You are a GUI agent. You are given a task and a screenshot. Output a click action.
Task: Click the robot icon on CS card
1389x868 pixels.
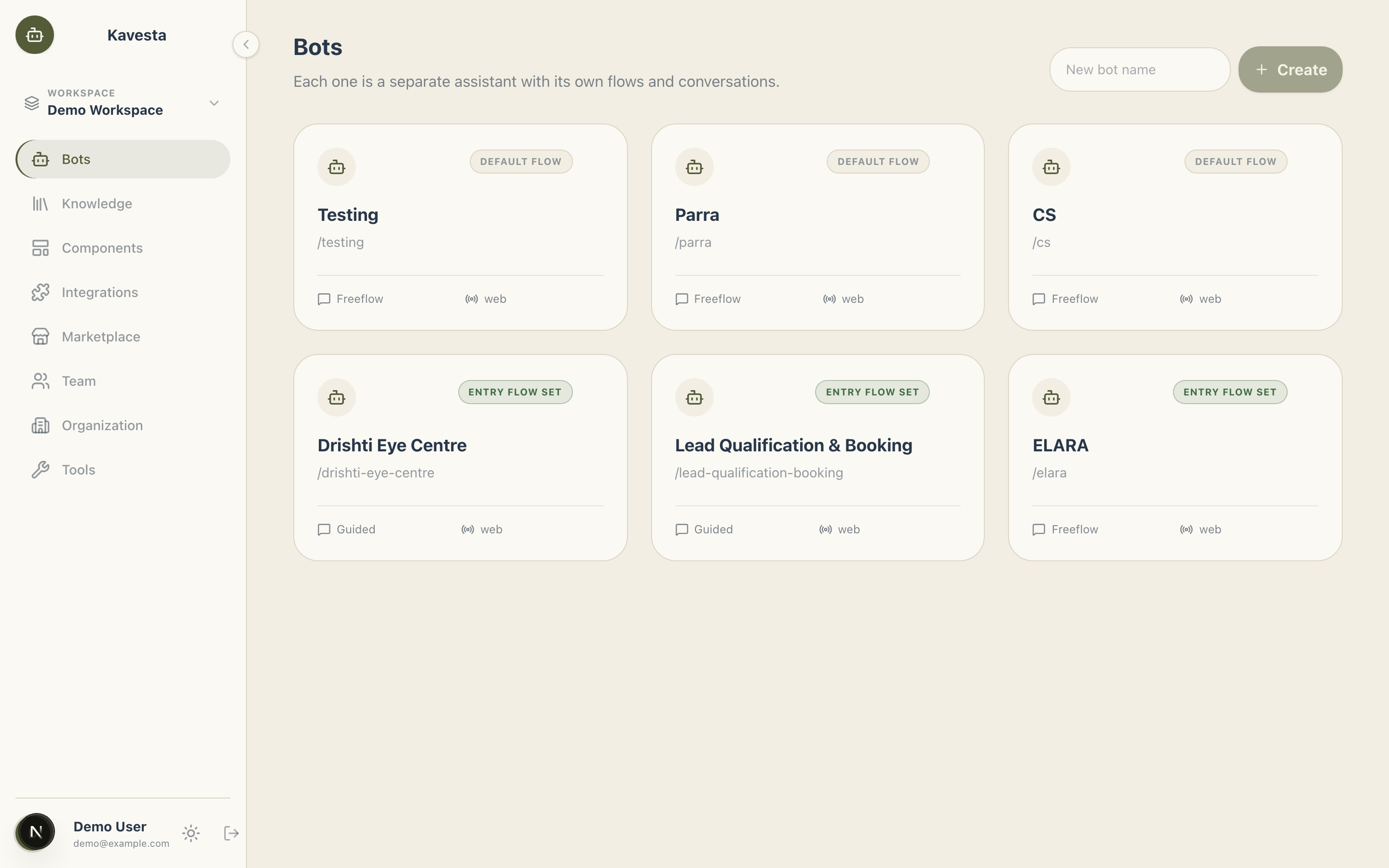(x=1051, y=167)
